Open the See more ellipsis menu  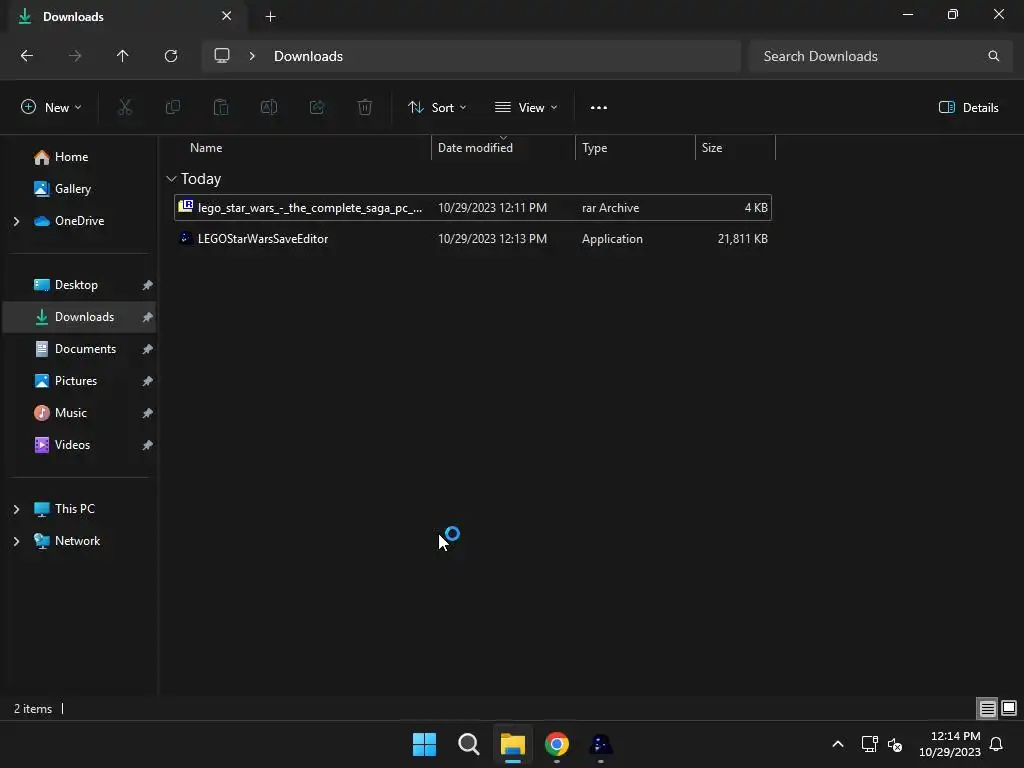tap(599, 108)
